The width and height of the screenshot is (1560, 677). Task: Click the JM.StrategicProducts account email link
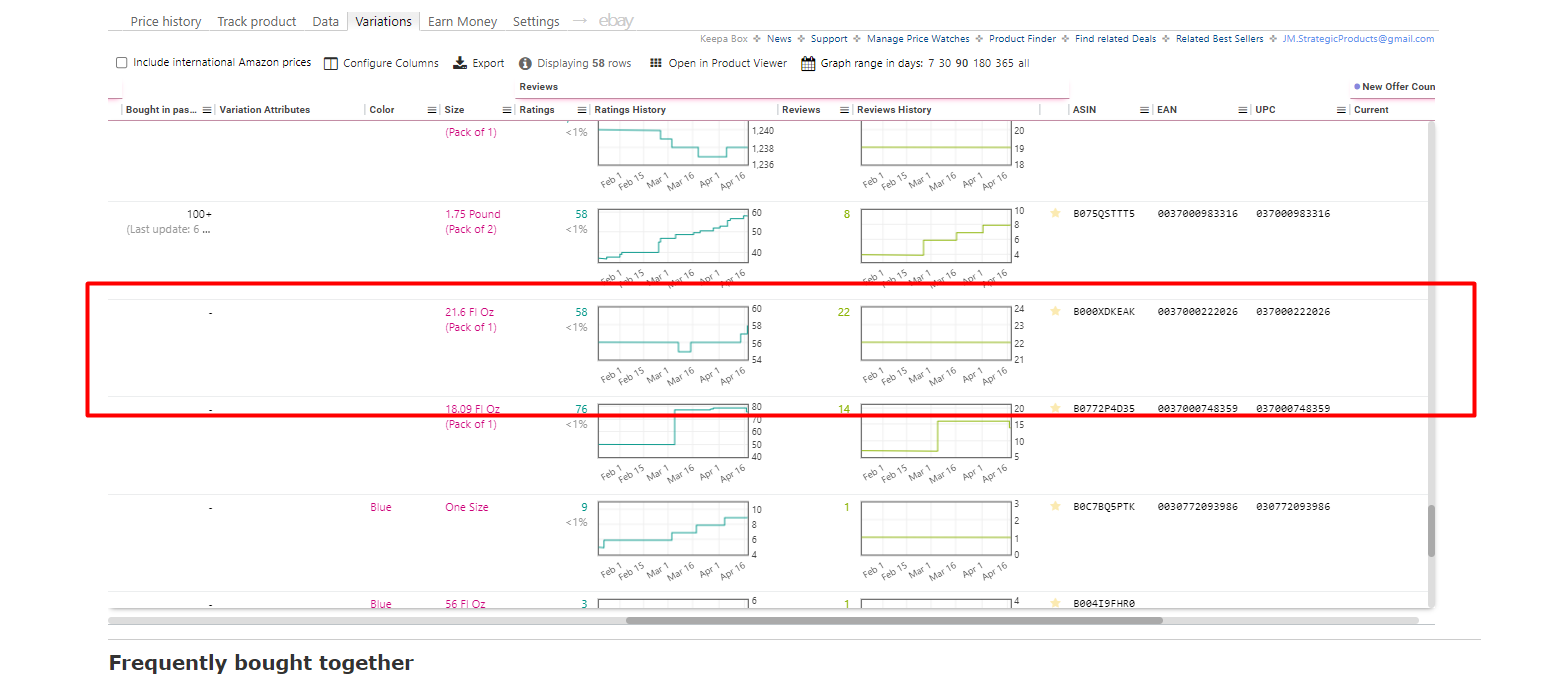1358,39
